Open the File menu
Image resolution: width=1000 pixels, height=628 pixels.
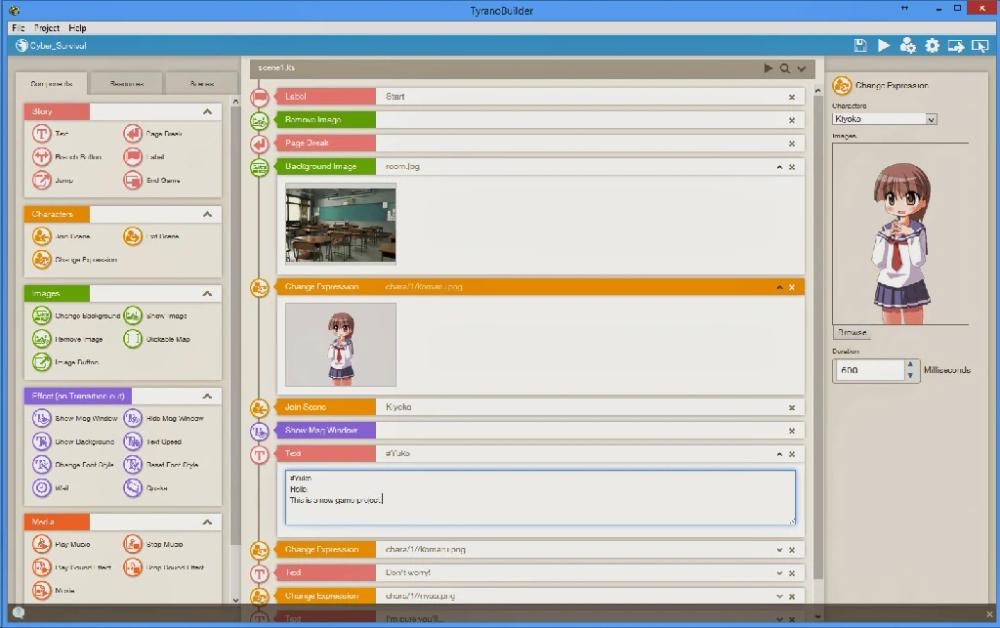point(18,28)
